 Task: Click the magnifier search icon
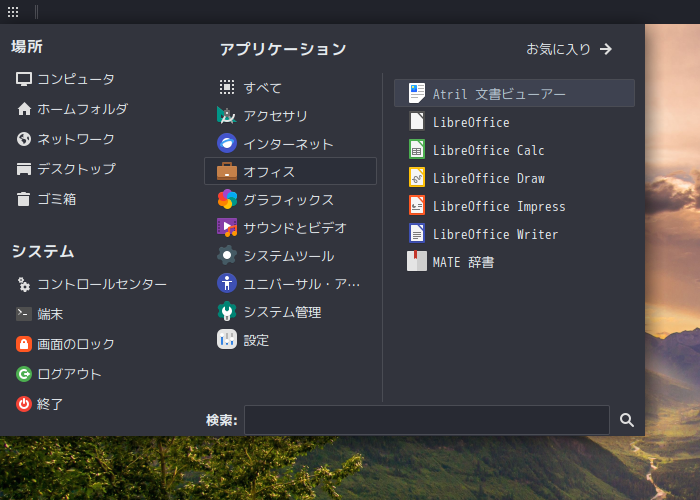click(626, 420)
